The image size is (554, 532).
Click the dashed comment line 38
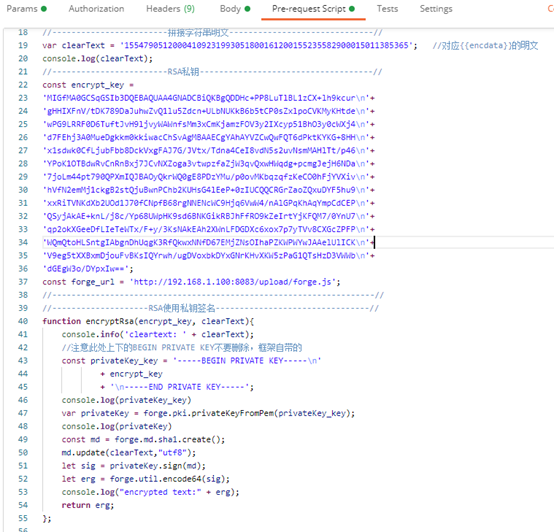[213, 295]
